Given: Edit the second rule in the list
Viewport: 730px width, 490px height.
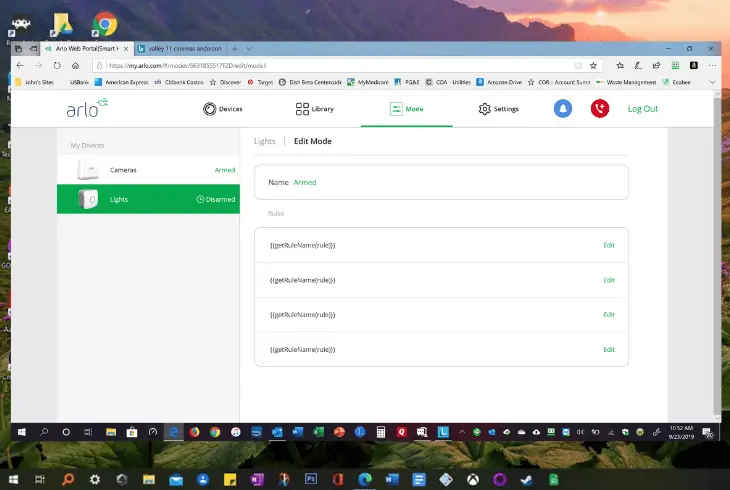Looking at the screenshot, I should point(609,280).
